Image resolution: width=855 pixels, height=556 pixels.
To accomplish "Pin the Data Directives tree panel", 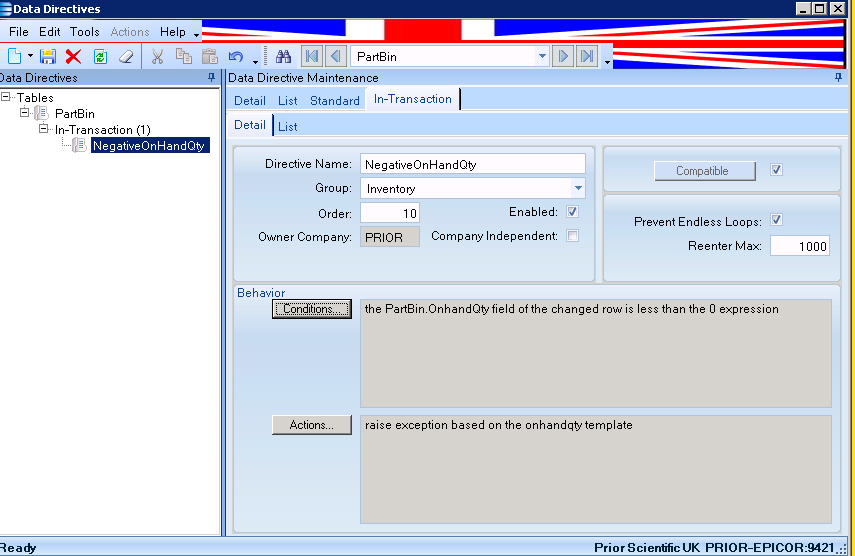I will tap(212, 78).
